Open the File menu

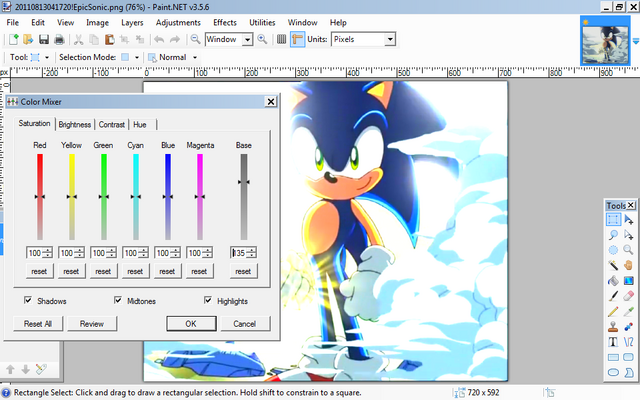pos(12,22)
